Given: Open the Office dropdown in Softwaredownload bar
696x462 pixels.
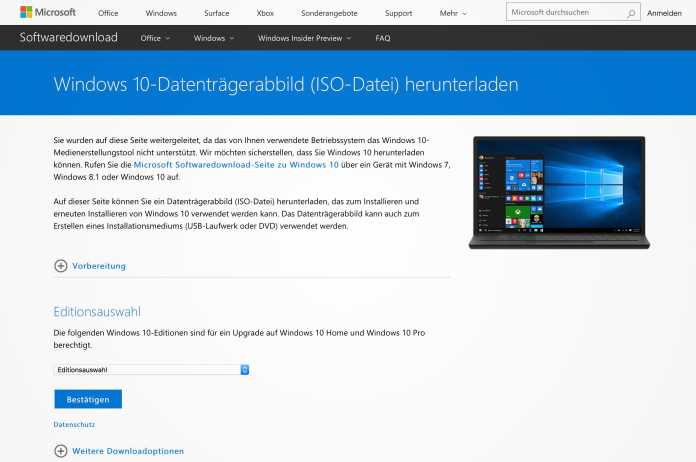Looking at the screenshot, I should pos(155,38).
